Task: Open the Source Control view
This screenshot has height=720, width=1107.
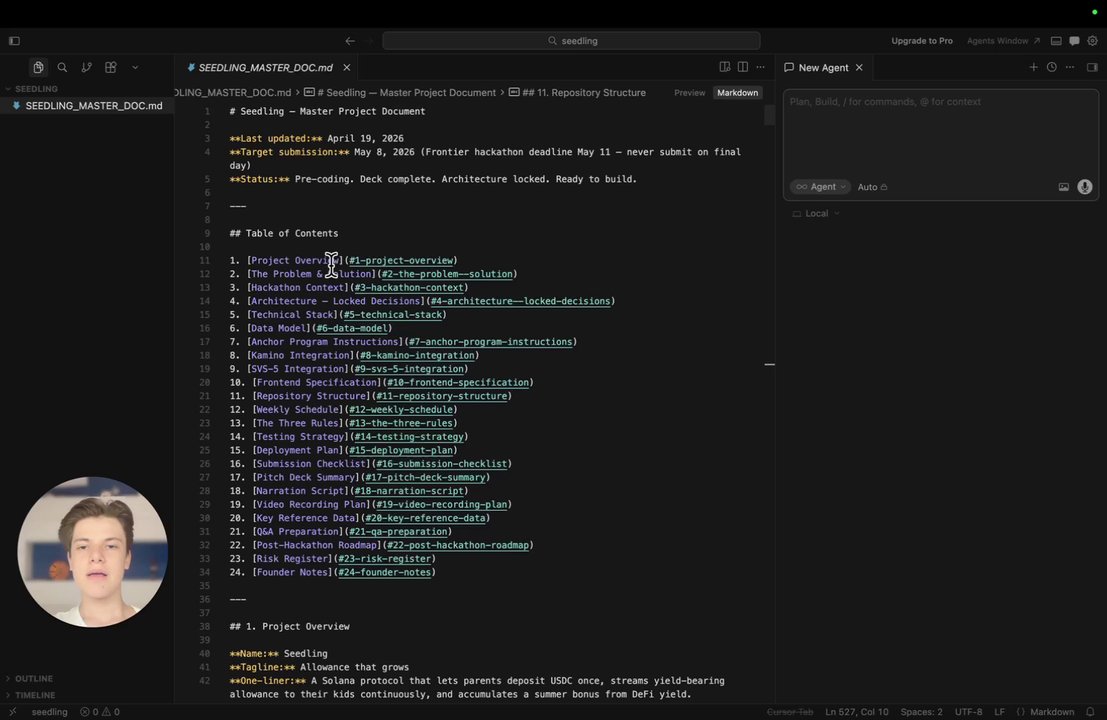Action: (86, 68)
